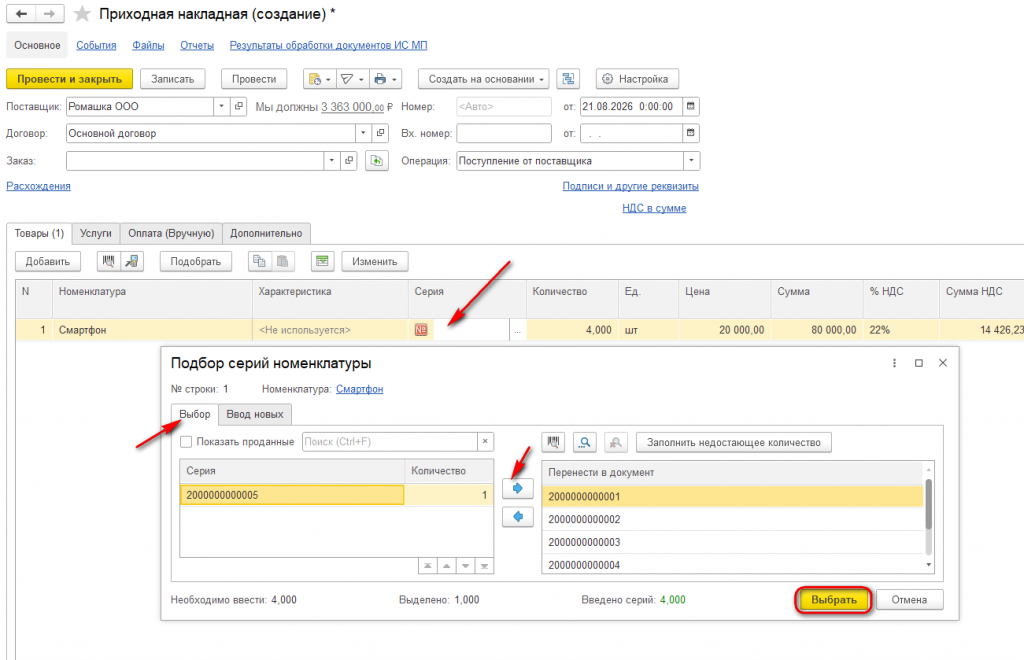Expand the Поставщик dropdown list
This screenshot has width=1024, height=660.
pos(221,106)
